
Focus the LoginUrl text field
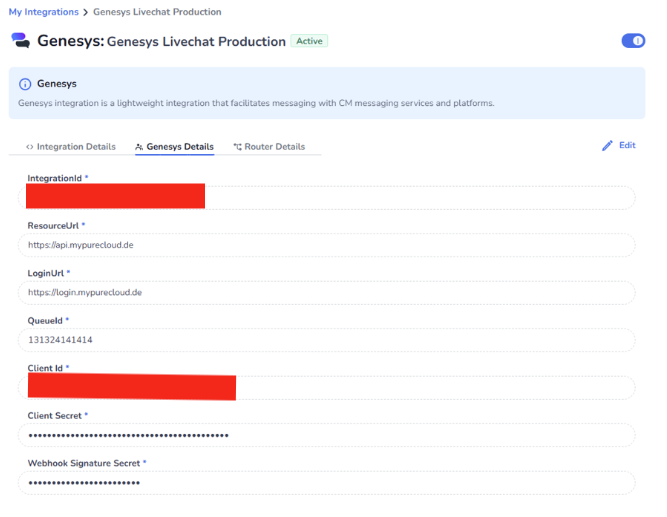[x=326, y=293]
